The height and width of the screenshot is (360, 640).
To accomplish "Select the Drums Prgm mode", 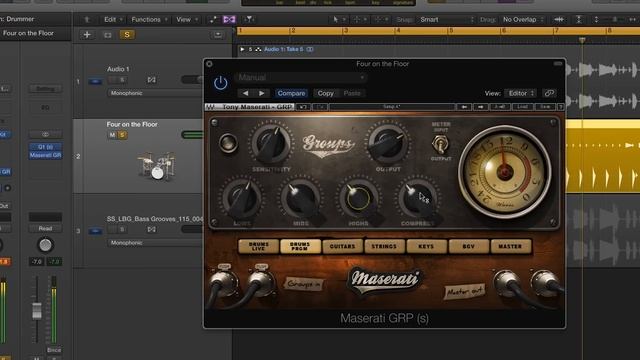I will tap(300, 247).
